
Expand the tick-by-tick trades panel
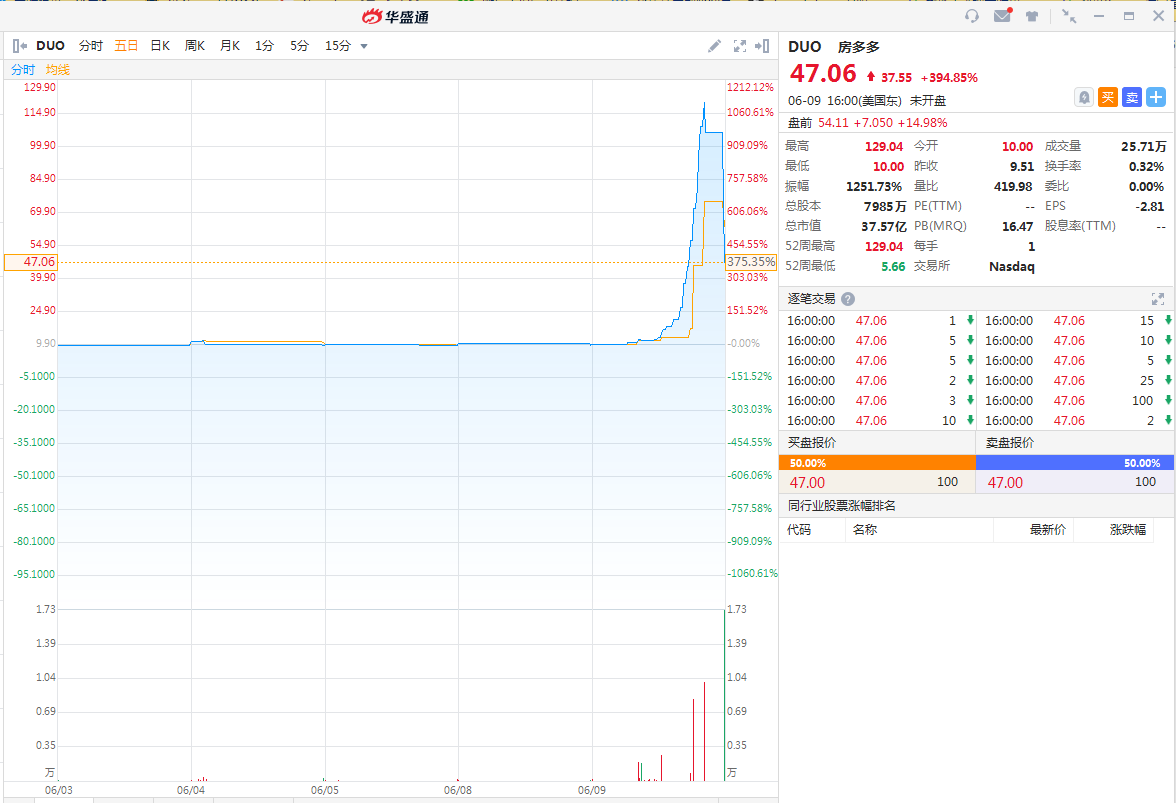[1158, 299]
